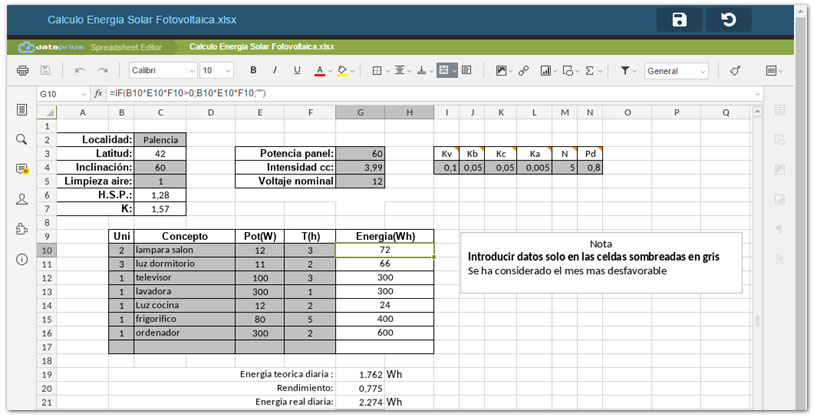Click the Print icon in toolbar
The height and width of the screenshot is (419, 814).
[x=23, y=71]
